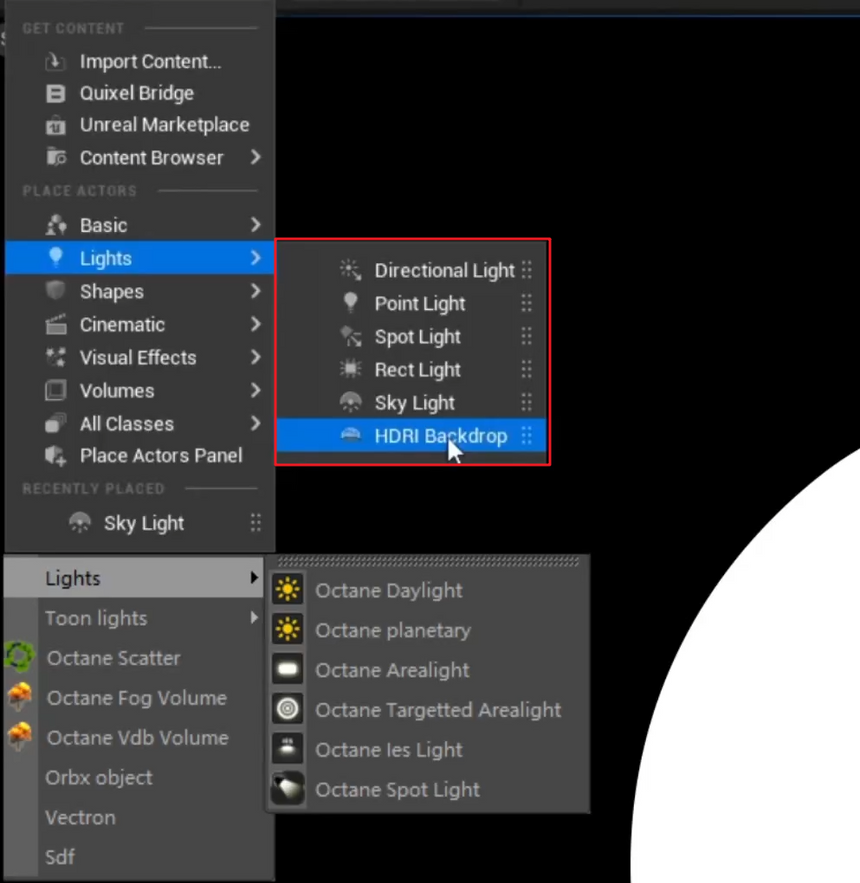The image size is (860, 883).
Task: Click the Unreal Marketplace bag icon
Action: click(55, 125)
